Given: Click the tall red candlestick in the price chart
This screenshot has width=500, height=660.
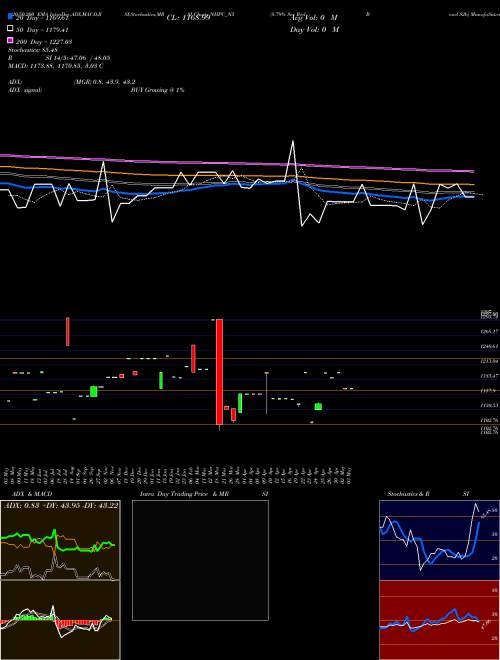Looking at the screenshot, I should pyautogui.click(x=219, y=372).
